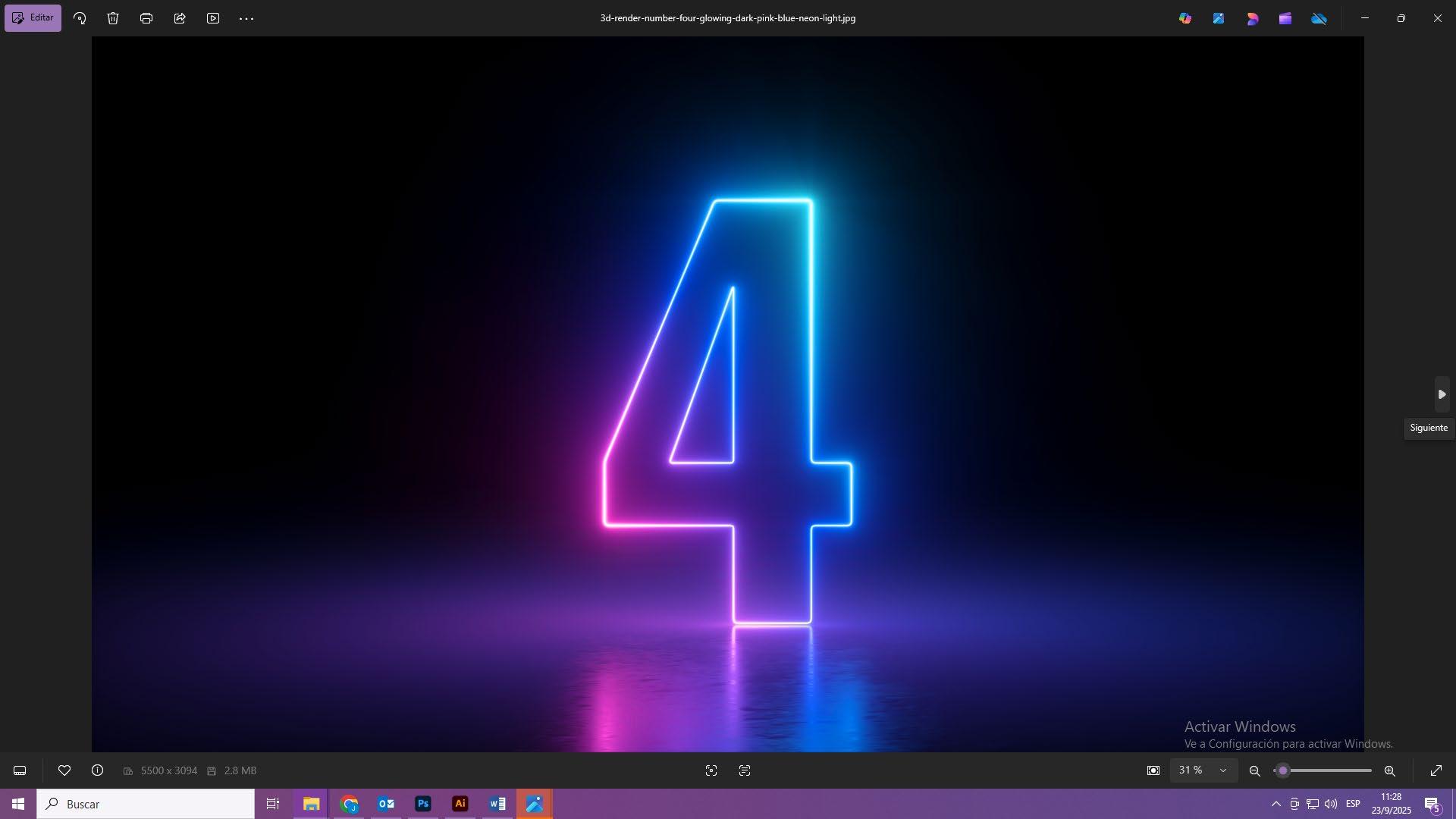Toggle the filmstrip view icon
This screenshot has height=819, width=1456.
pos(20,770)
